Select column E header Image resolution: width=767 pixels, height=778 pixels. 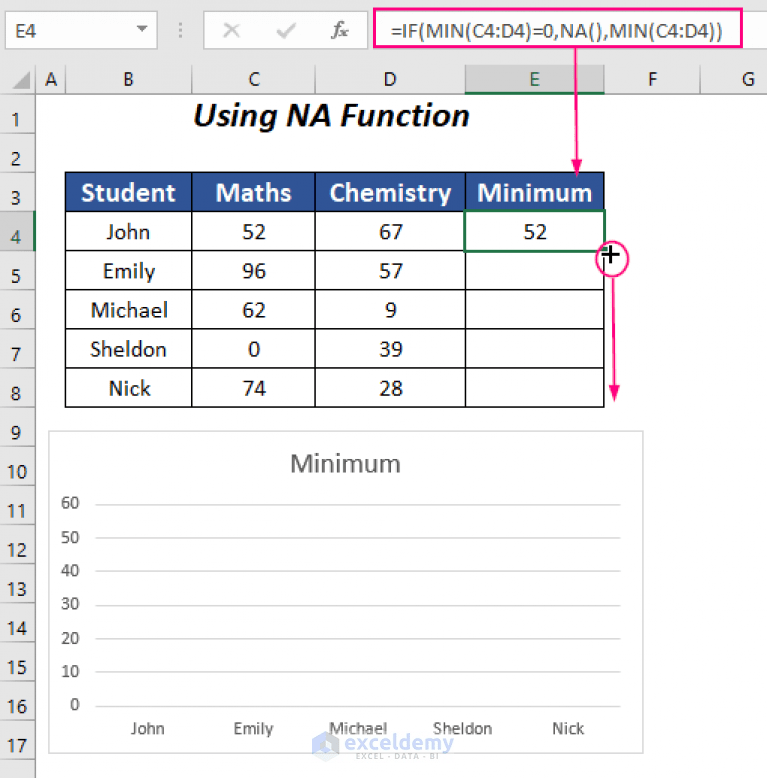tap(534, 79)
